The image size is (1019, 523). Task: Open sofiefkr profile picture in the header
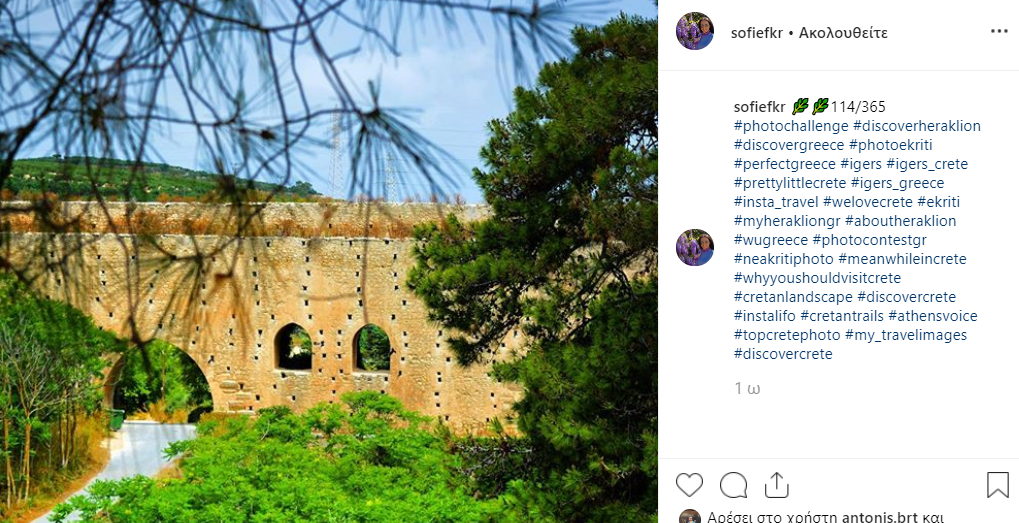(695, 31)
